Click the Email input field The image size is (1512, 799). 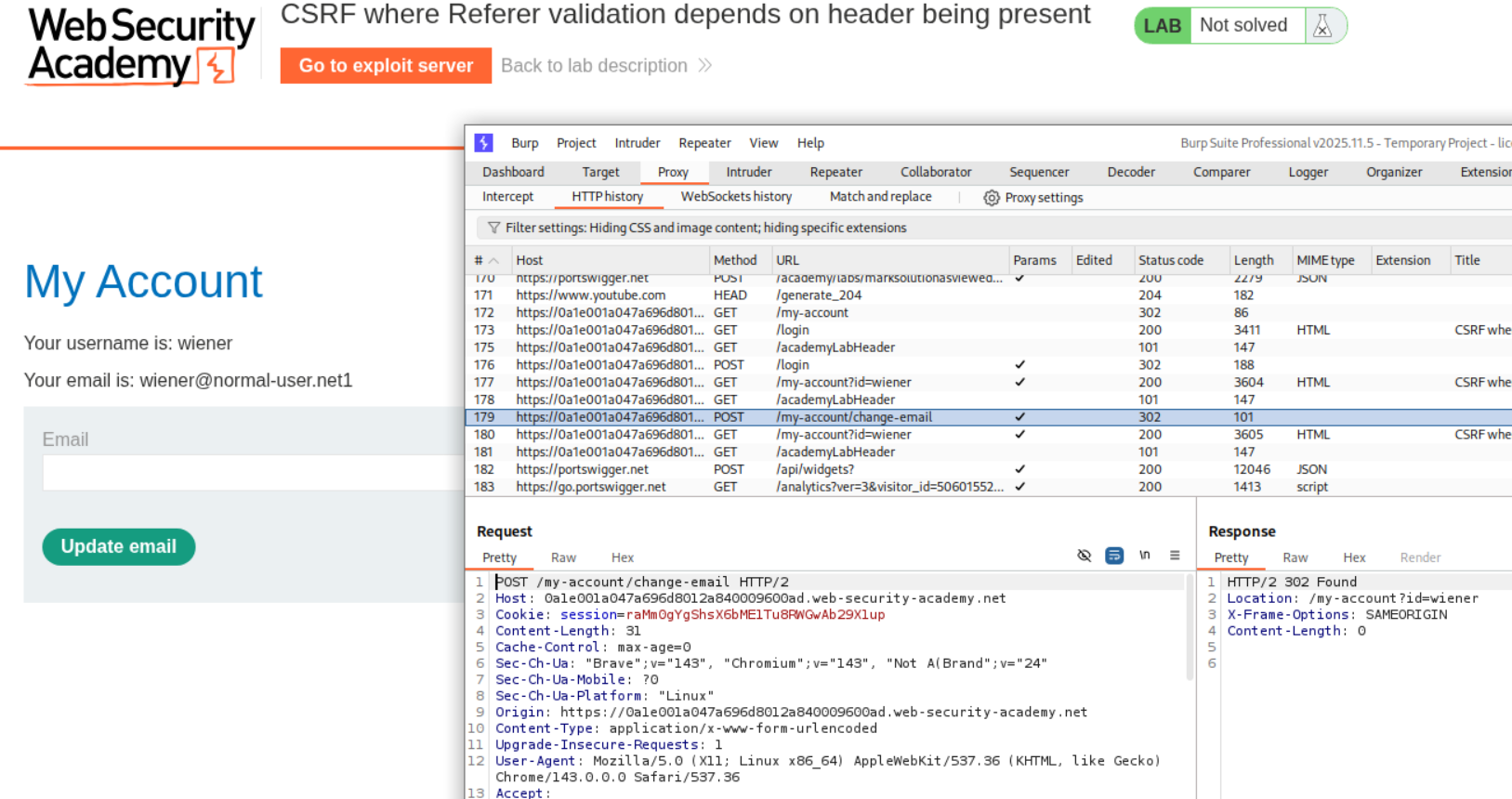pyautogui.click(x=253, y=472)
